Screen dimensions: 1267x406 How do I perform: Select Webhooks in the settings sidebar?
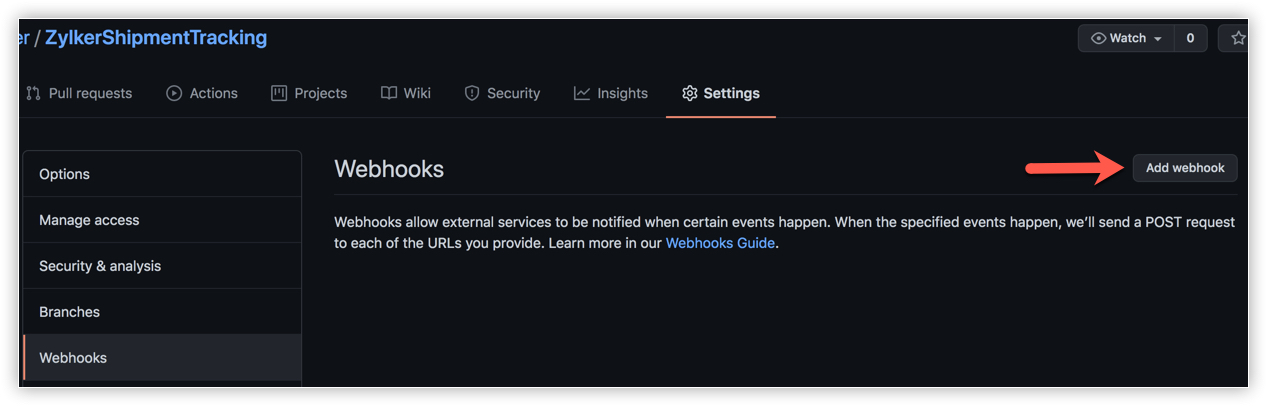[x=73, y=358]
